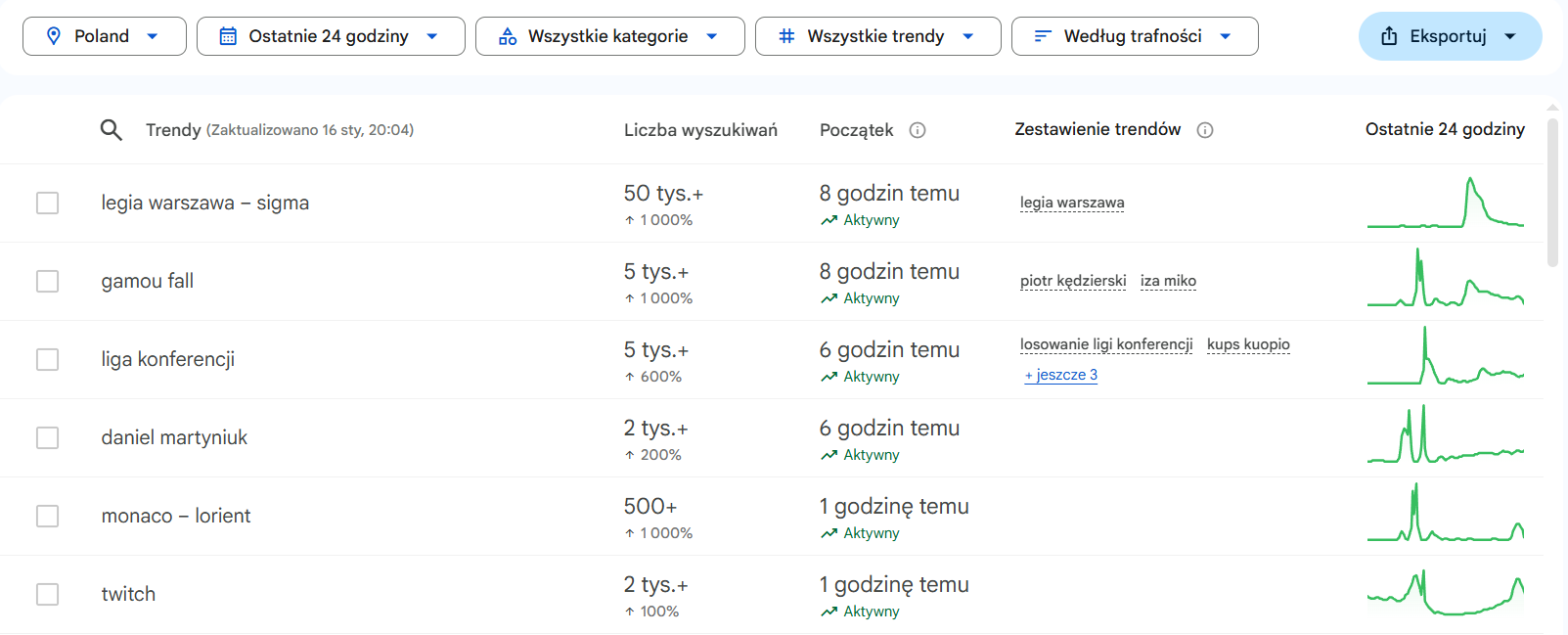Open the daniel martyniuk trend entry
This screenshot has width=1568, height=635.
point(174,437)
